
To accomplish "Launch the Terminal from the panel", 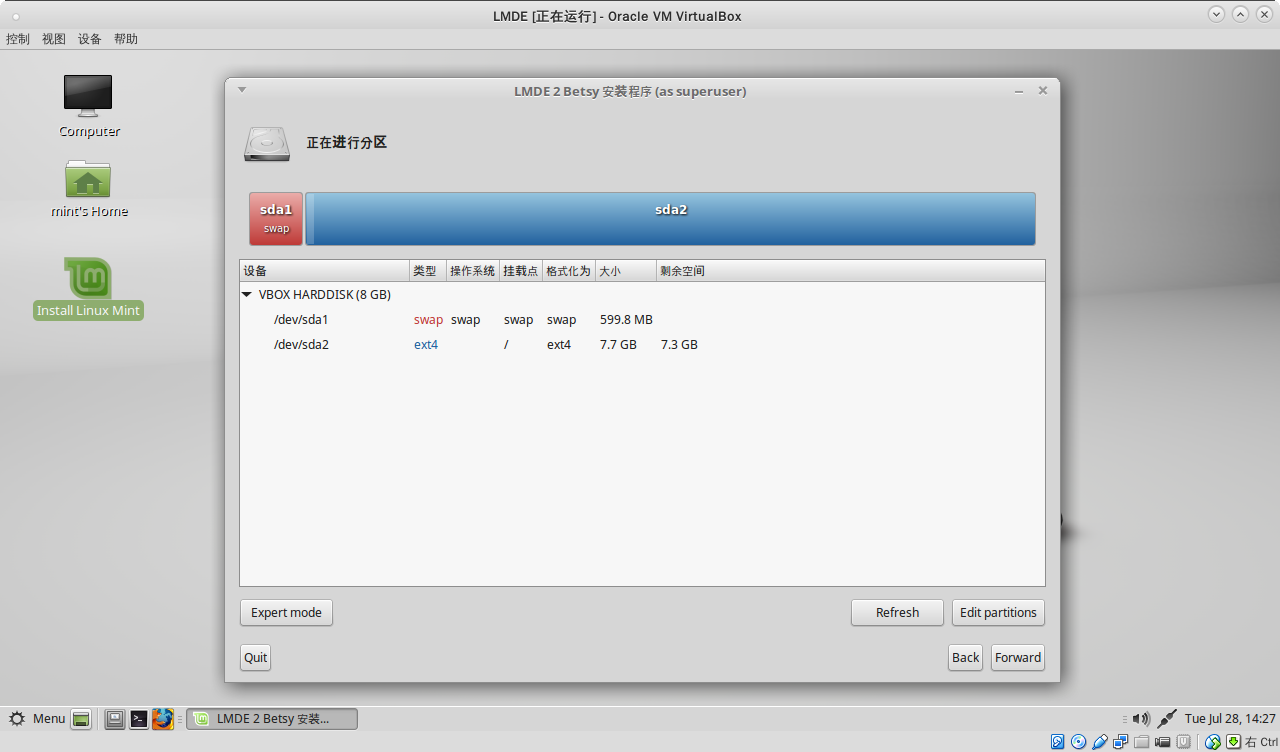I will [x=139, y=718].
